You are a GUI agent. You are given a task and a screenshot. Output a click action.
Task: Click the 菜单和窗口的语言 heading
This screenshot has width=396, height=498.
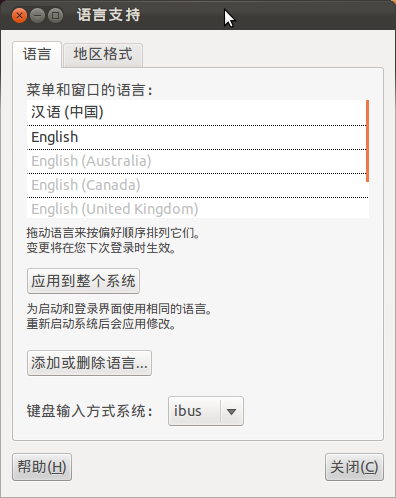tap(90, 90)
